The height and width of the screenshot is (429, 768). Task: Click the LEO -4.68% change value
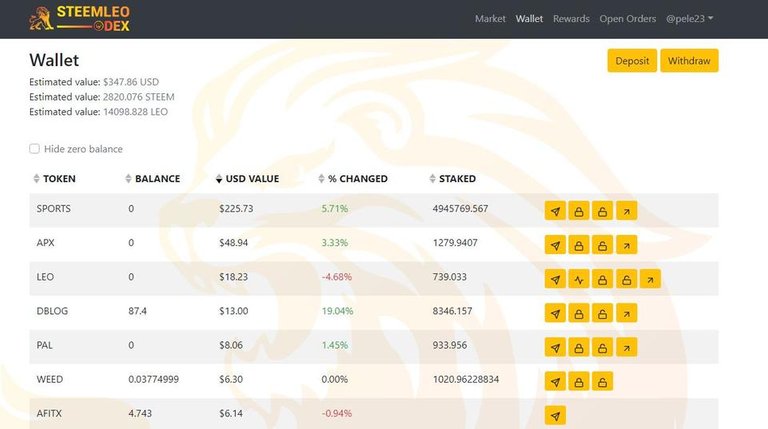coord(336,277)
